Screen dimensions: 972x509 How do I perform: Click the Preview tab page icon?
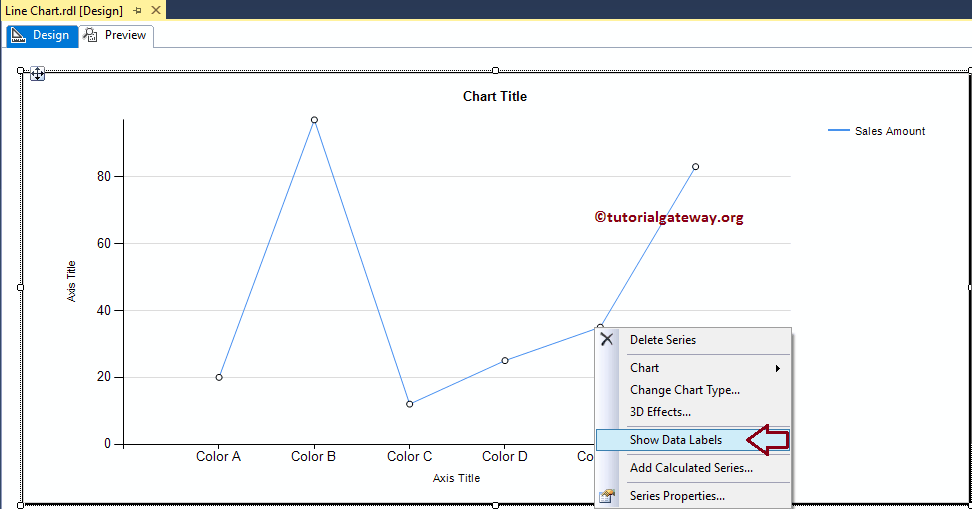[91, 35]
